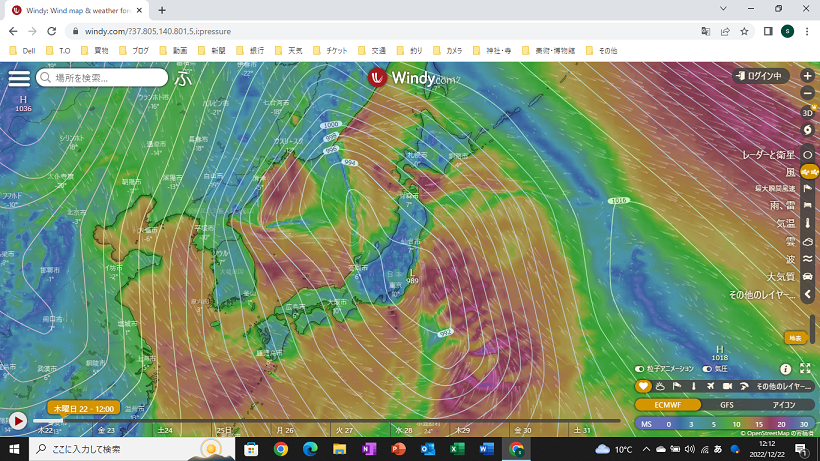Open the その他 bookmarks folder
Viewport: 820px width, 461px height.
(x=602, y=51)
